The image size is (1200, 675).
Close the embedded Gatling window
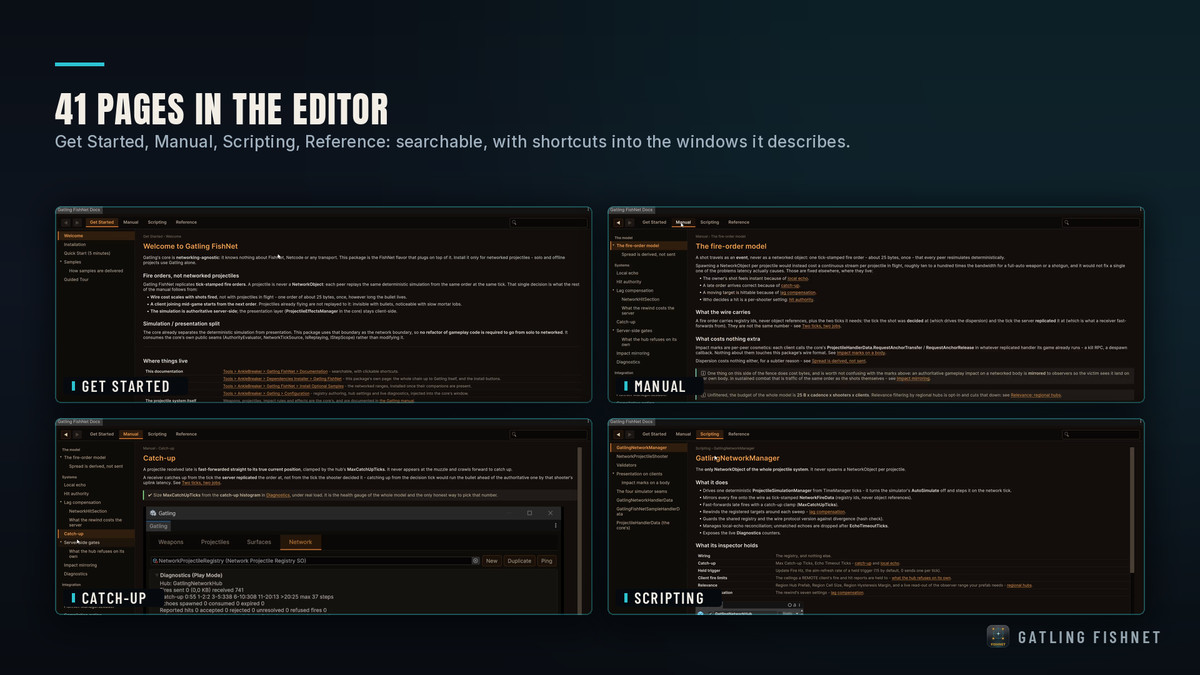click(x=550, y=513)
